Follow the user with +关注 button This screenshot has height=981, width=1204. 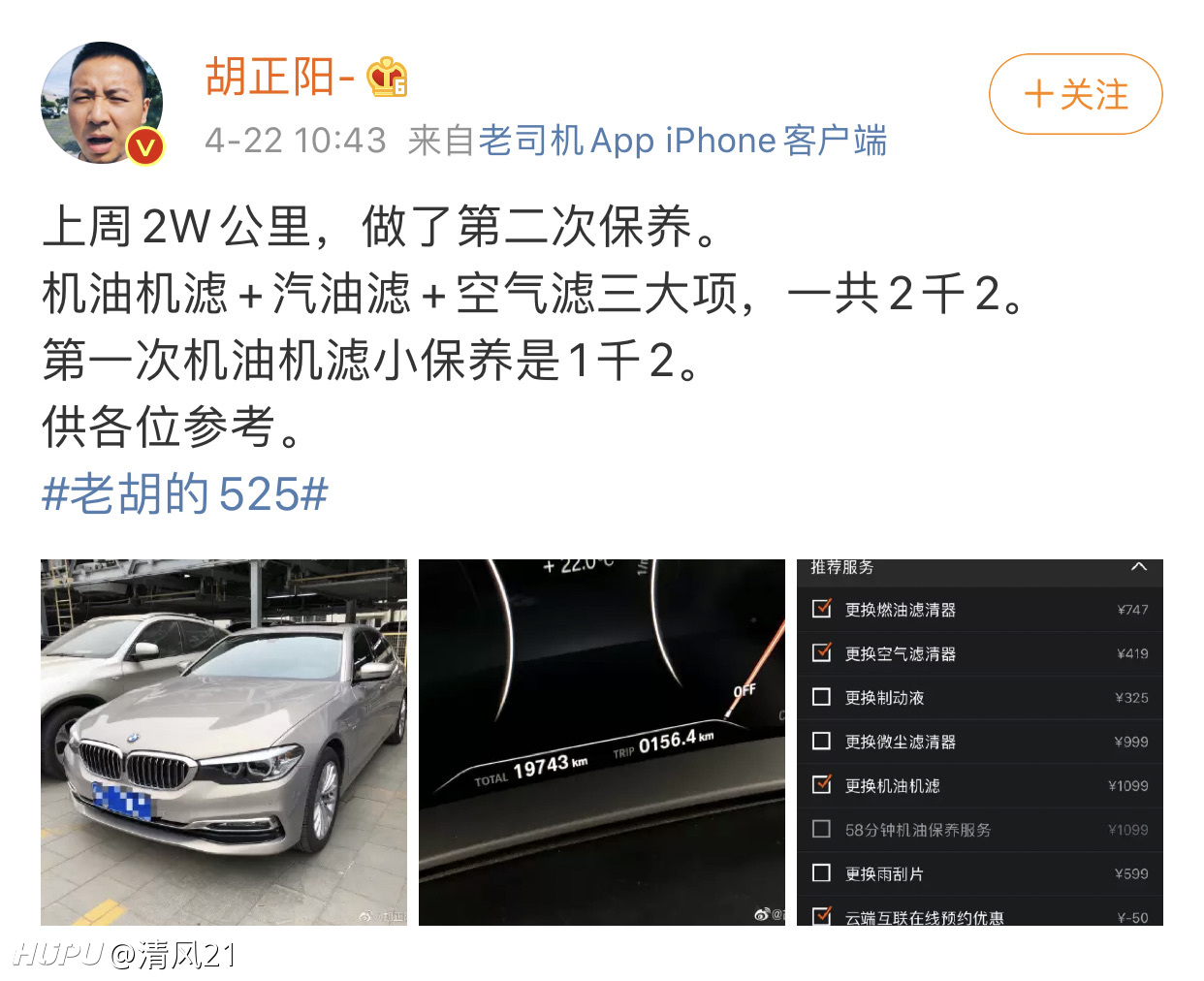1075,94
